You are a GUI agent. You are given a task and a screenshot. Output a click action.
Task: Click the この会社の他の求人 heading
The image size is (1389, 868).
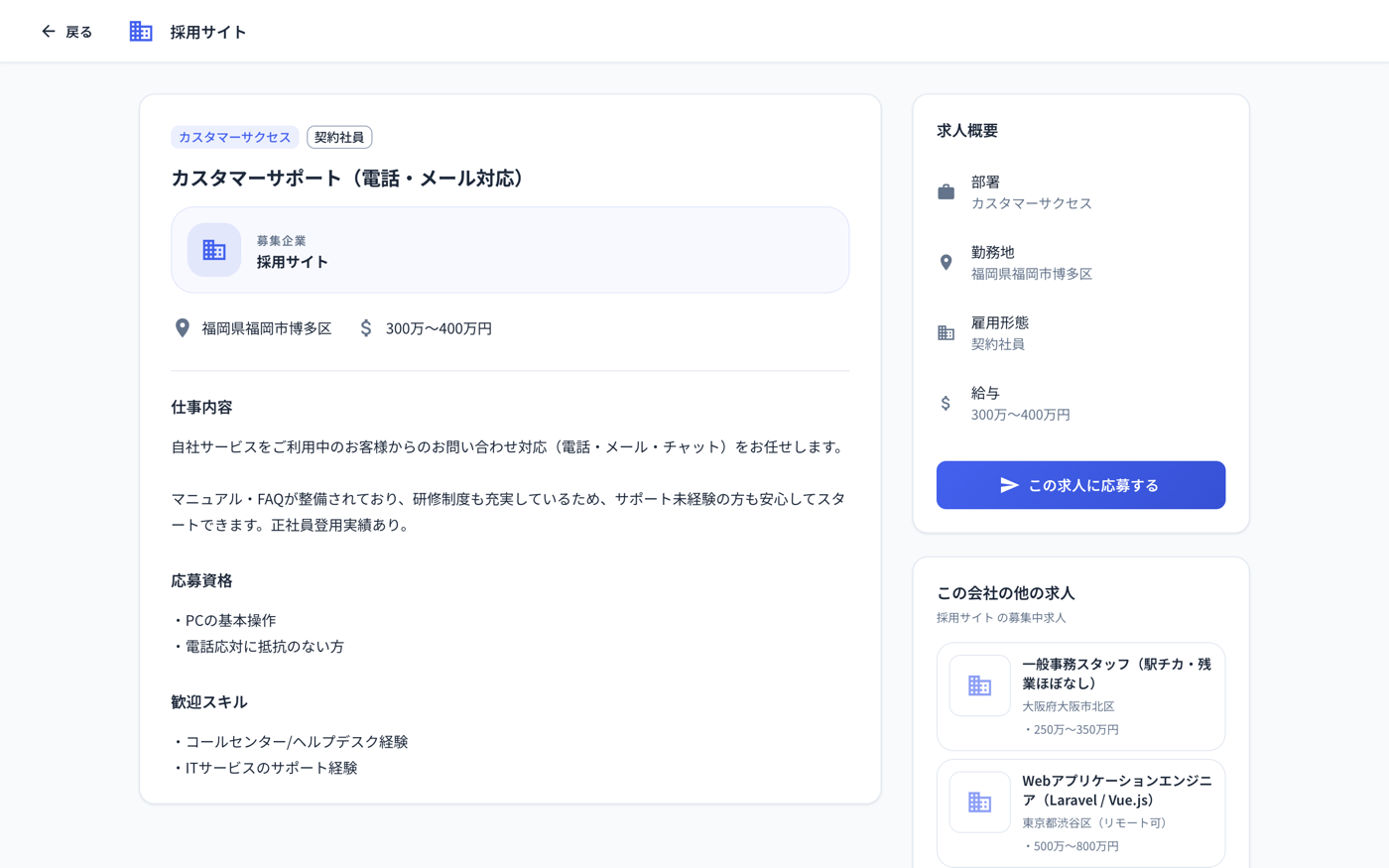coord(1006,593)
